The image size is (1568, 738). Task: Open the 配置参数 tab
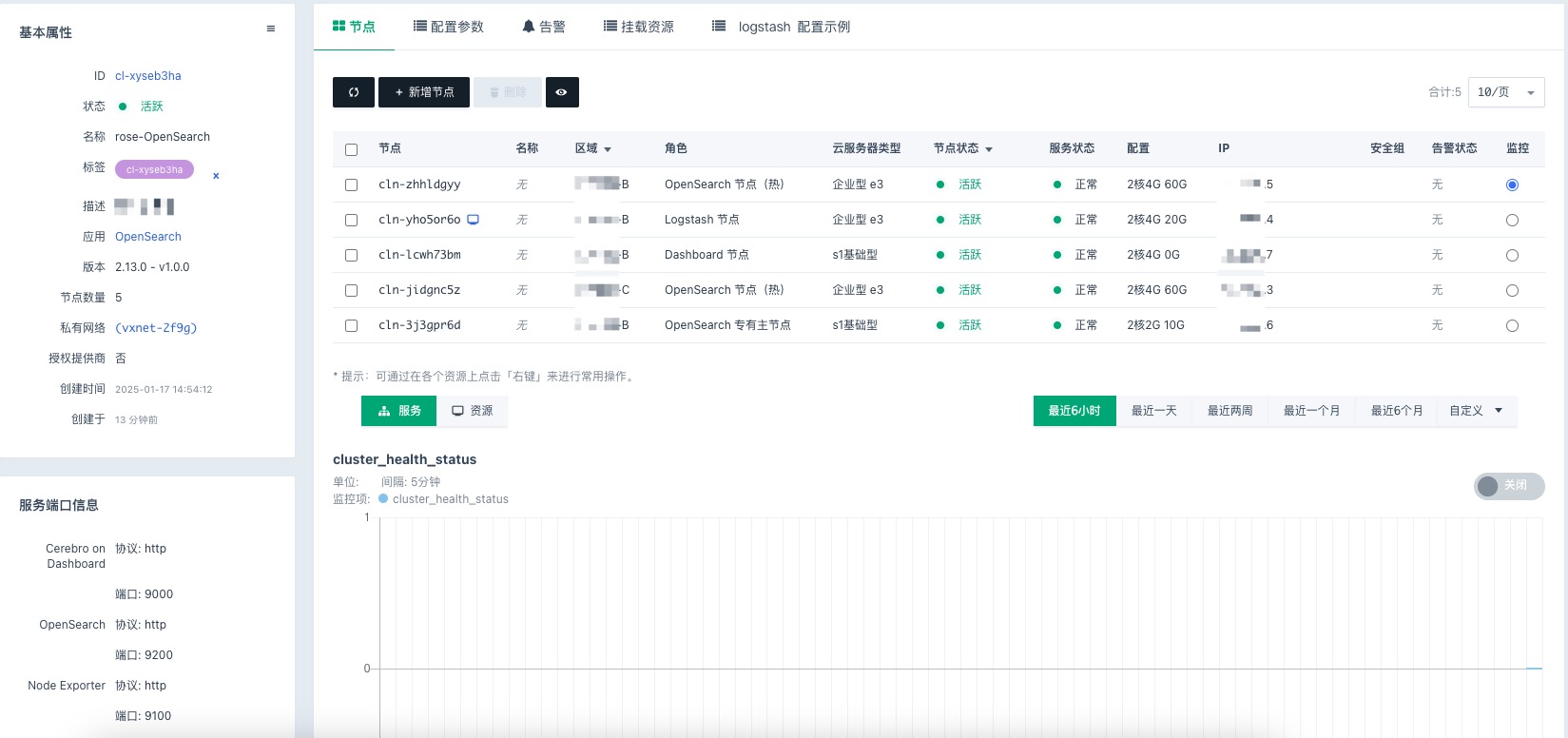pyautogui.click(x=449, y=27)
